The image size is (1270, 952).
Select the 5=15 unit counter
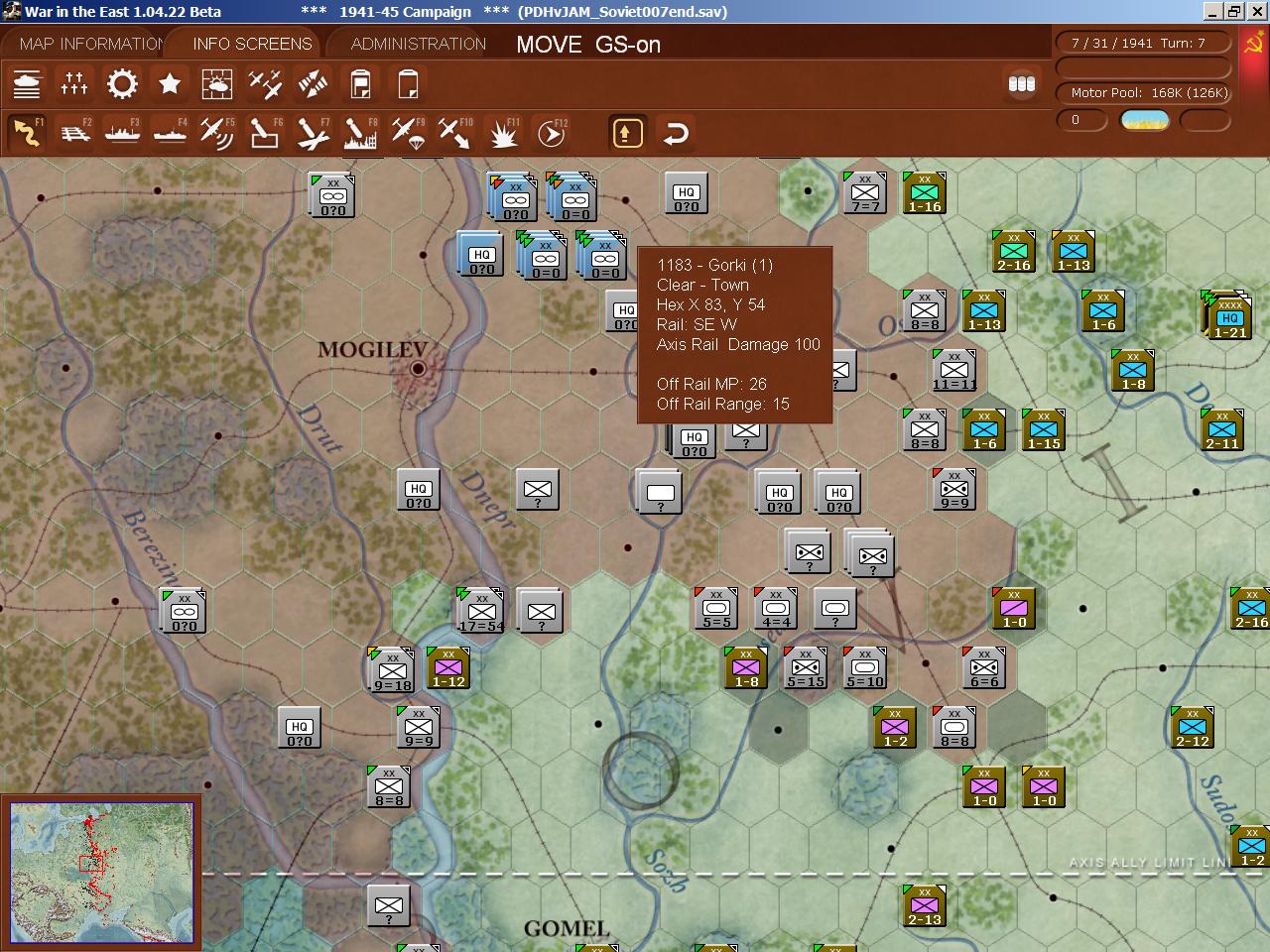coord(806,668)
